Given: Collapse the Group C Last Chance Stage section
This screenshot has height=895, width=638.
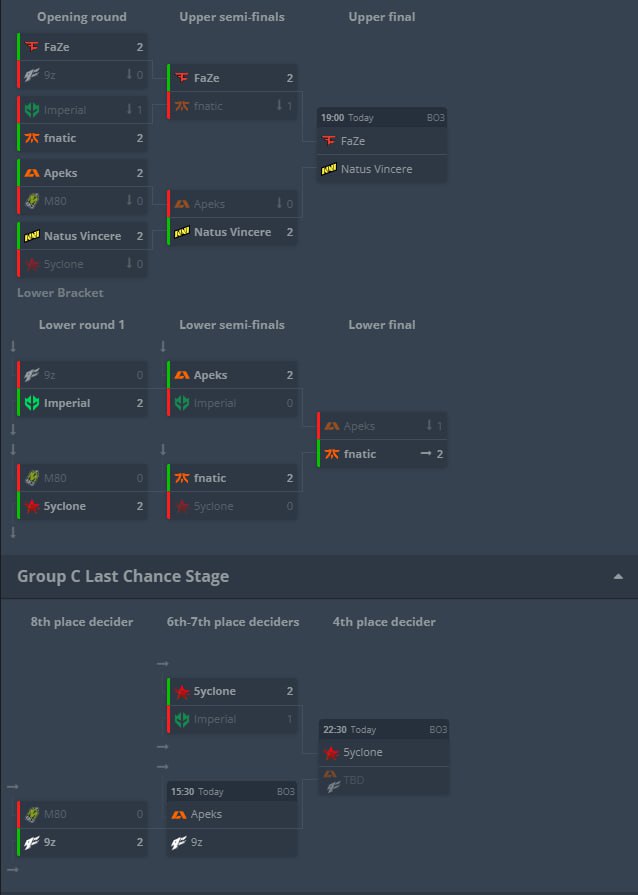Looking at the screenshot, I should pos(618,576).
